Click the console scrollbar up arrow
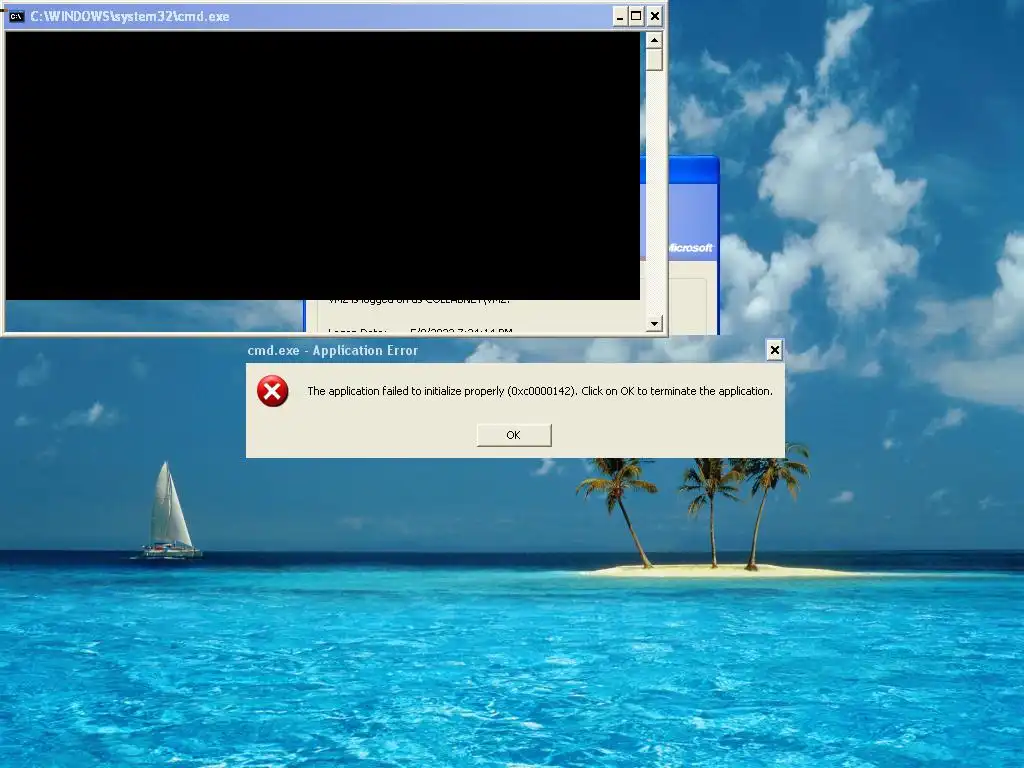Image resolution: width=1024 pixels, height=768 pixels. click(654, 40)
